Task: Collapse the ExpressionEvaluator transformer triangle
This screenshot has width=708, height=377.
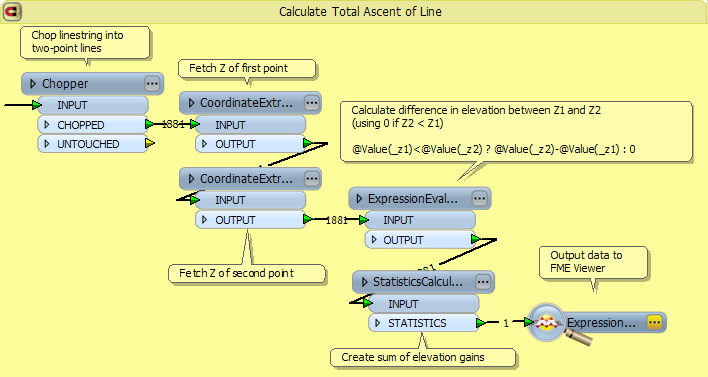Action: 359,199
